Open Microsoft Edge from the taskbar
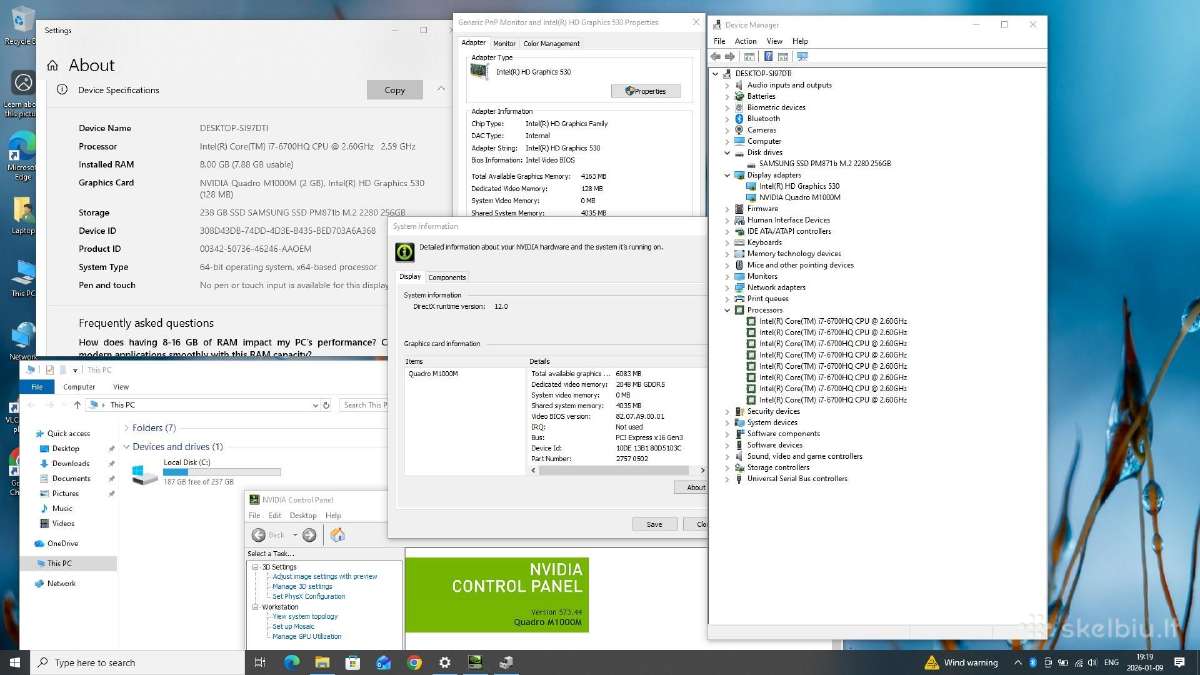Image resolution: width=1200 pixels, height=675 pixels. pos(292,662)
